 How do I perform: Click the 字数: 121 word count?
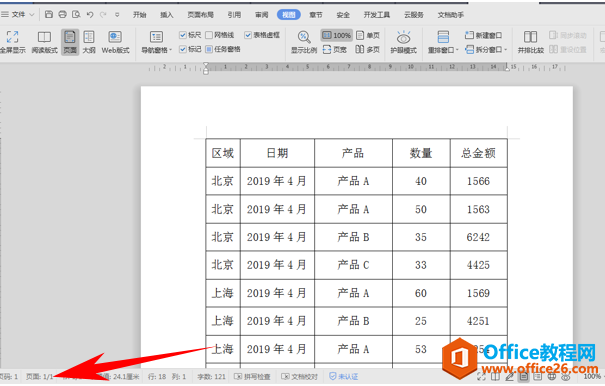point(211,376)
